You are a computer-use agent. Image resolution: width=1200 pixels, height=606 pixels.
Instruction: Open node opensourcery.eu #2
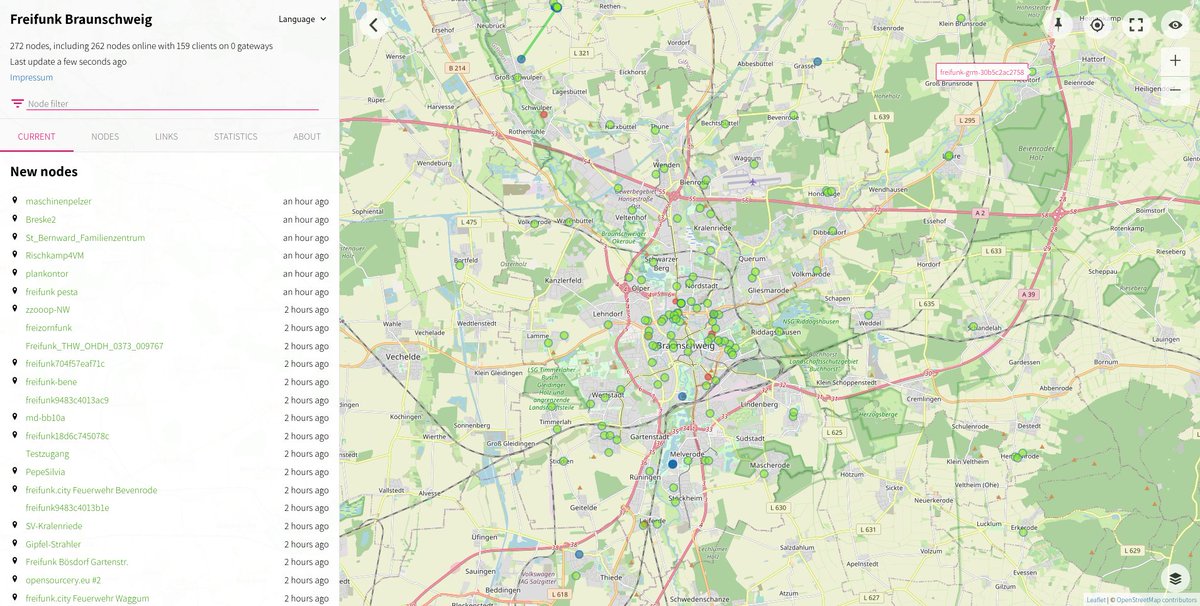63,579
